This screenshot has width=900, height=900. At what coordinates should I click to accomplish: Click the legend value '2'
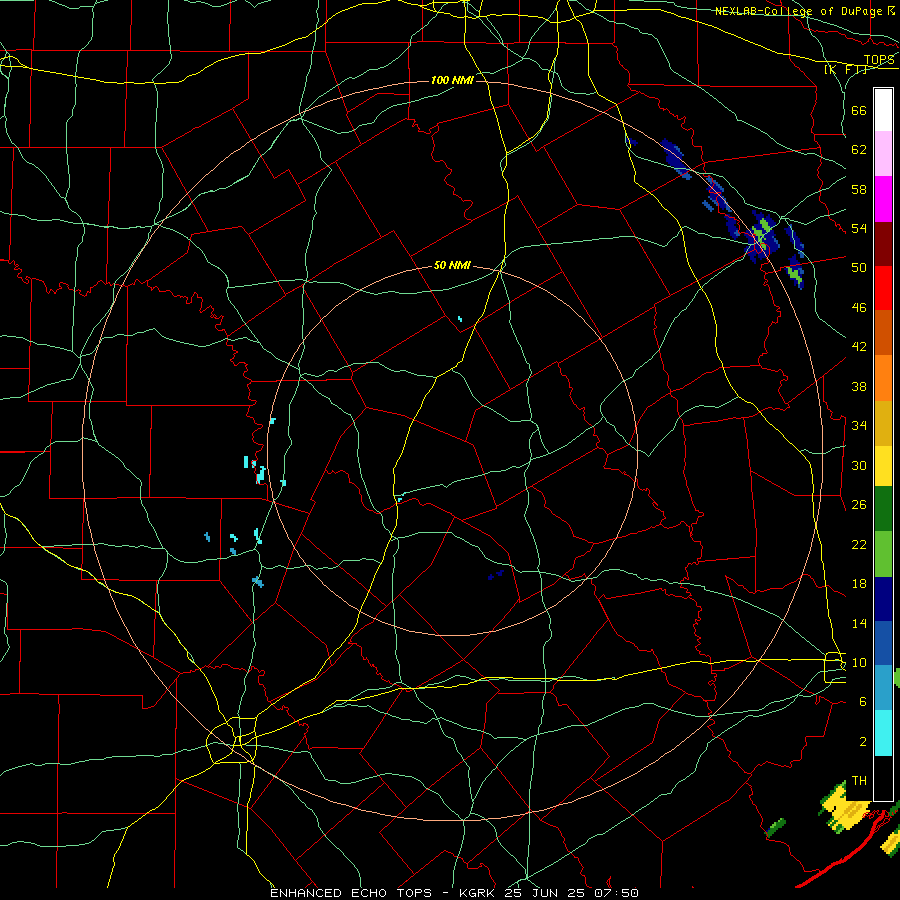coord(863,742)
